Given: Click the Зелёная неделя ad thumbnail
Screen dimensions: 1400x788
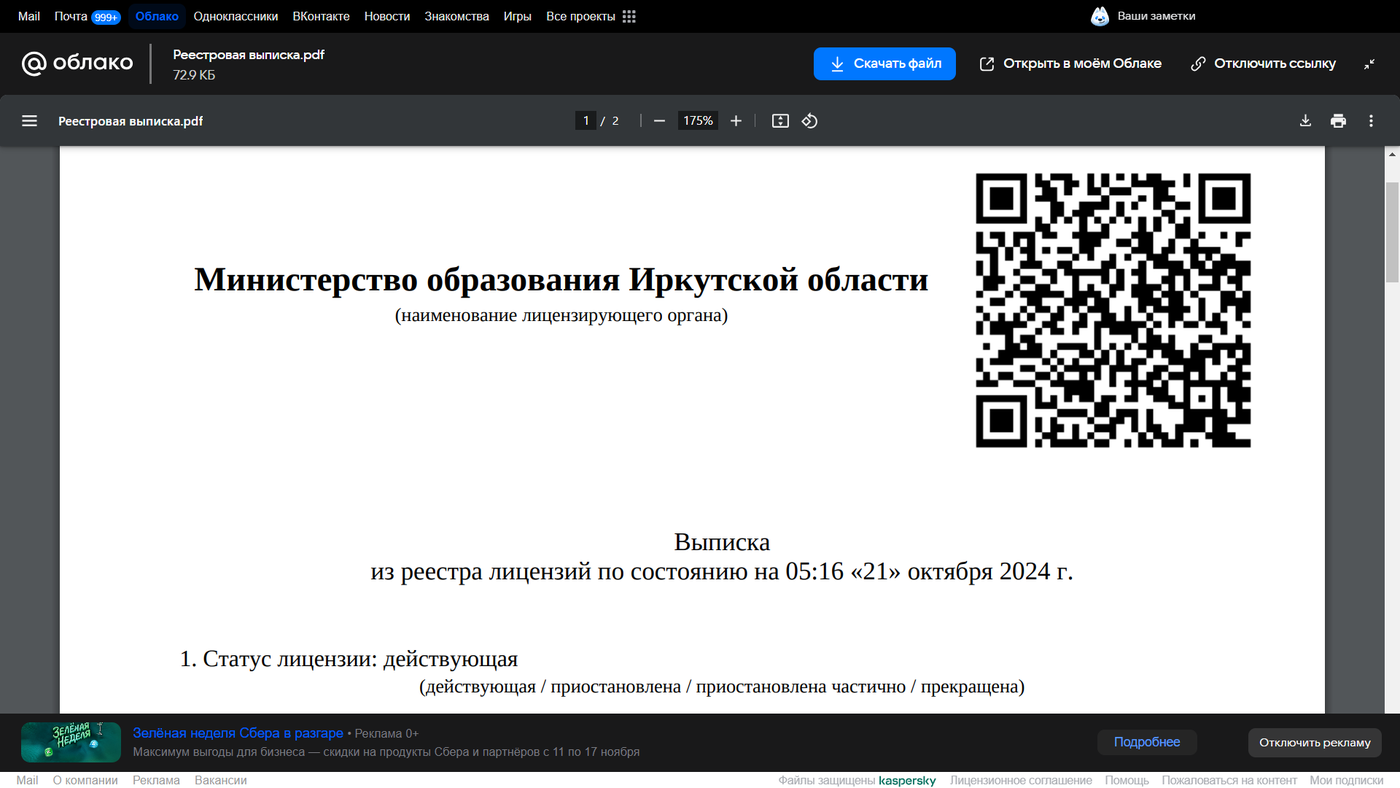Looking at the screenshot, I should click(71, 742).
